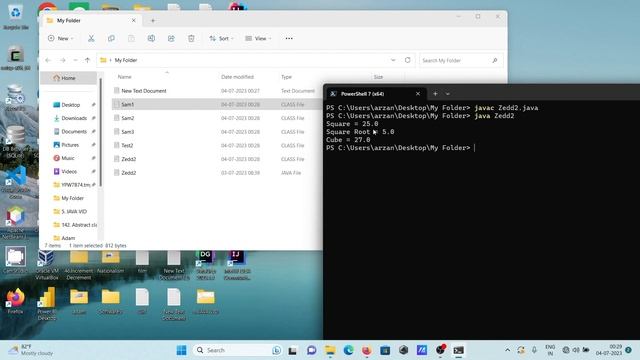640x360 pixels.
Task: Sort files by the Name column header
Action: pyautogui.click(x=124, y=77)
